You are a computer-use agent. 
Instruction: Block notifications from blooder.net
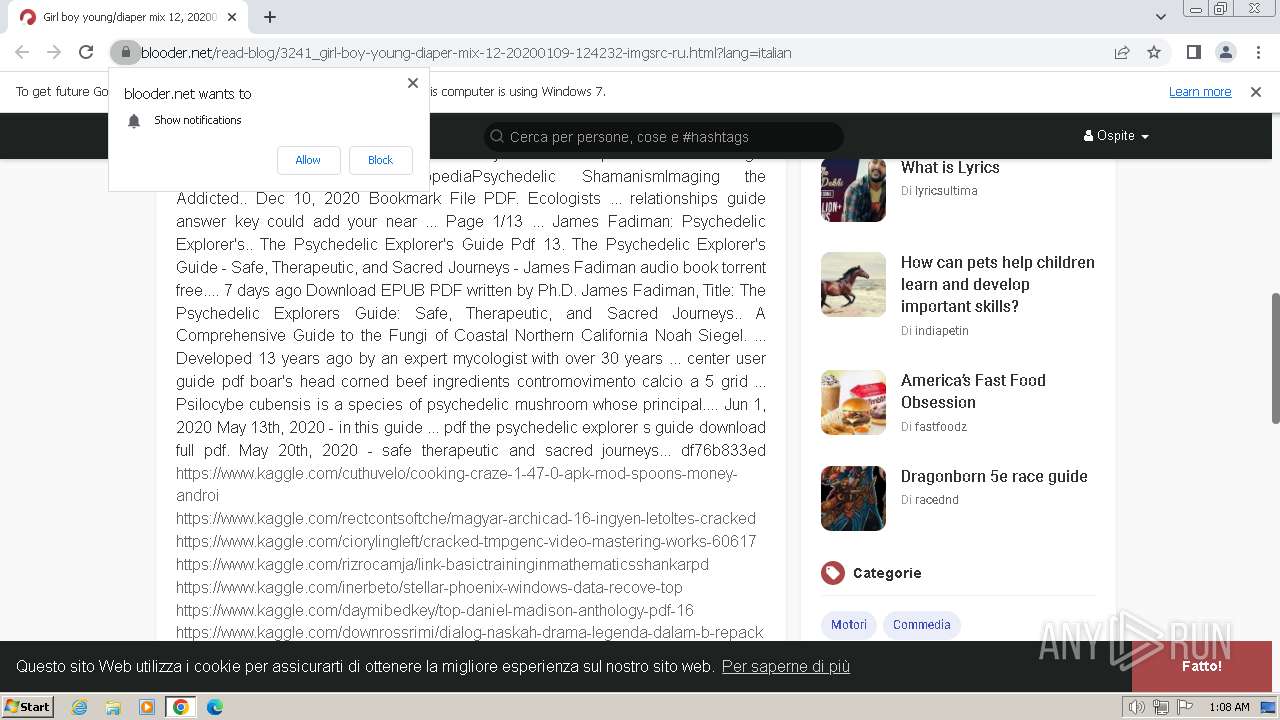click(380, 160)
